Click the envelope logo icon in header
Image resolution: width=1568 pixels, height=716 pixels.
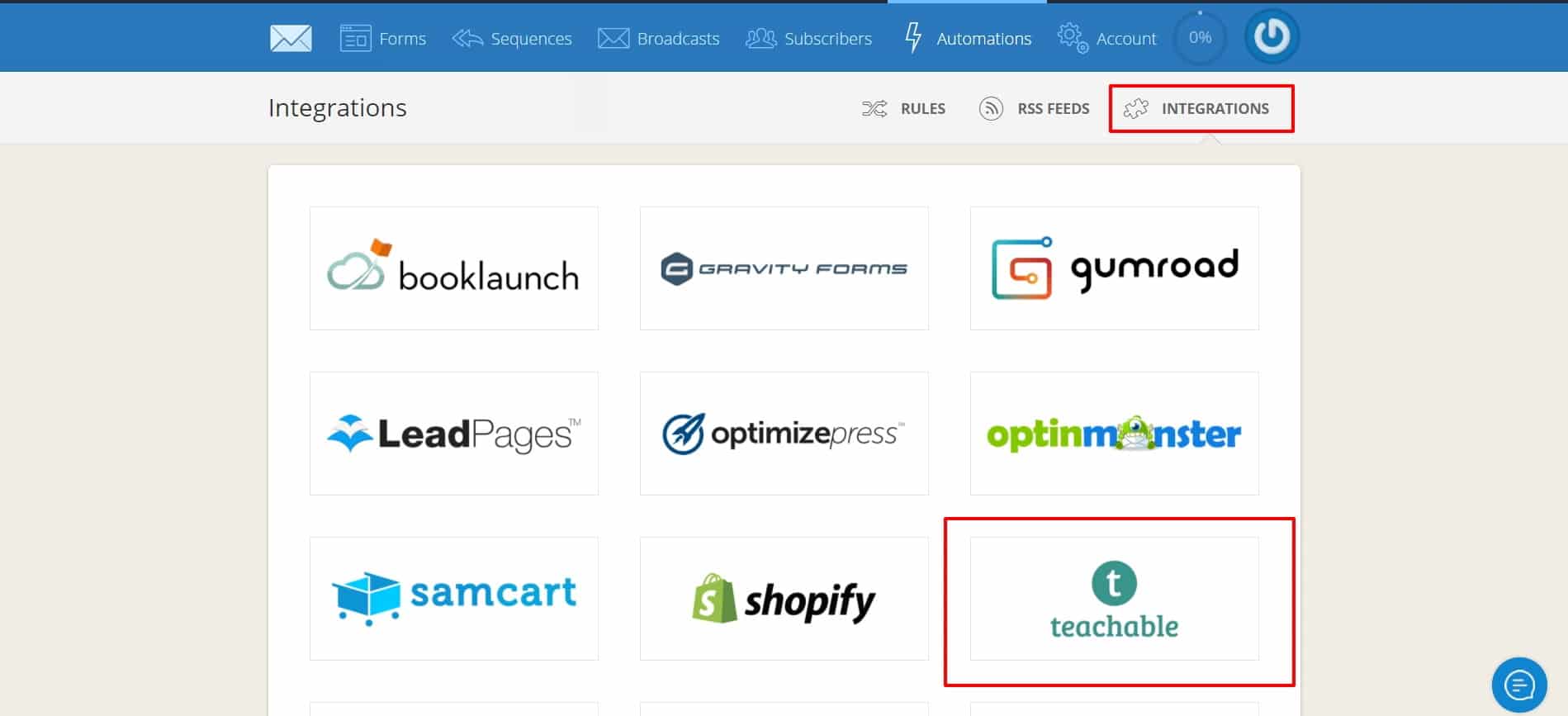tap(291, 38)
